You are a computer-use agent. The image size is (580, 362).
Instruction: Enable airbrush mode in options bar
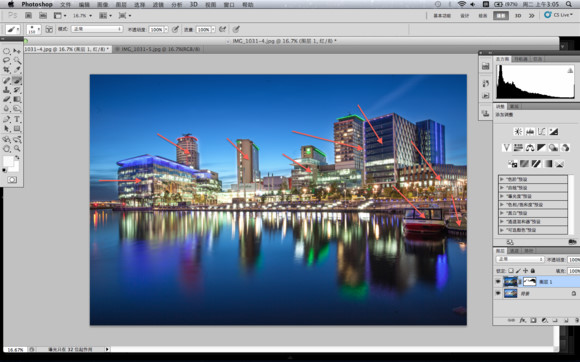[x=223, y=29]
